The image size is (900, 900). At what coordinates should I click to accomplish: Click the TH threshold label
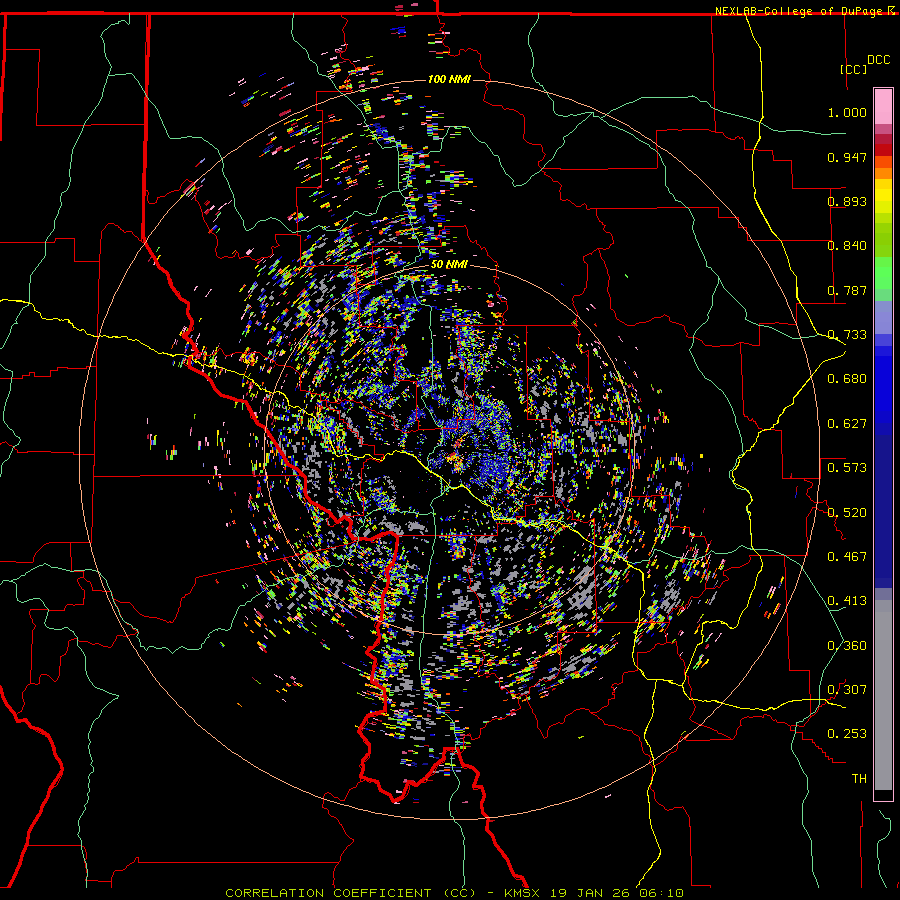[859, 778]
